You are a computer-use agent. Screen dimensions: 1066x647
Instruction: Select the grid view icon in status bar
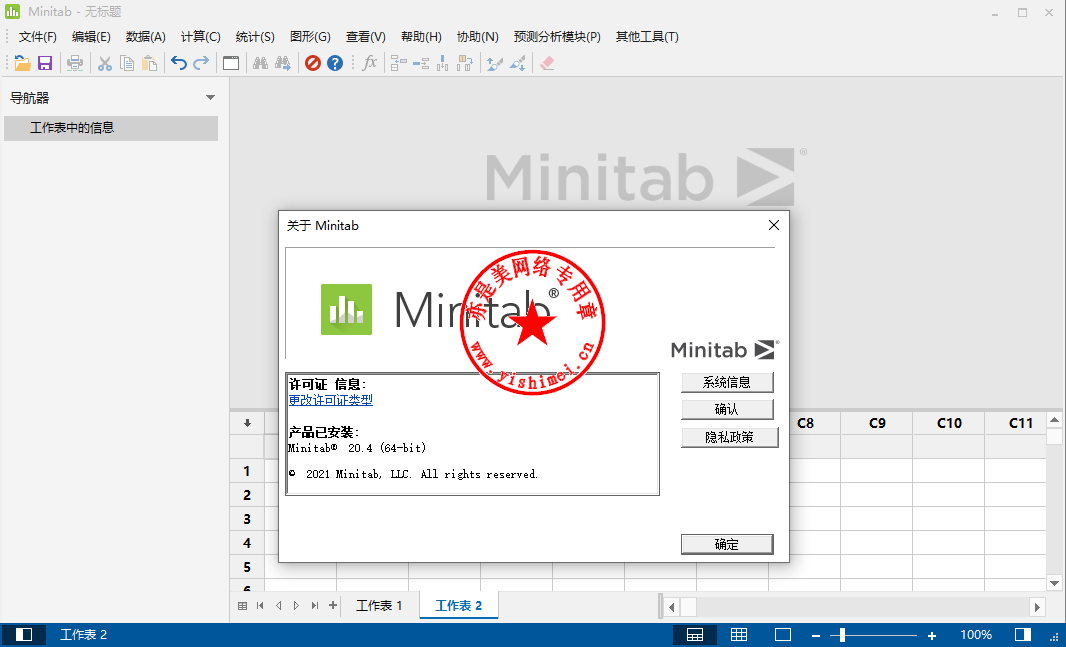point(739,634)
